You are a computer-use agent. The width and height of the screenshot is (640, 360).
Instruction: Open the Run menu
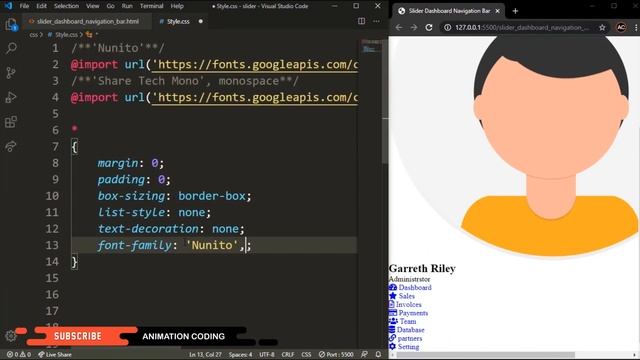127,6
